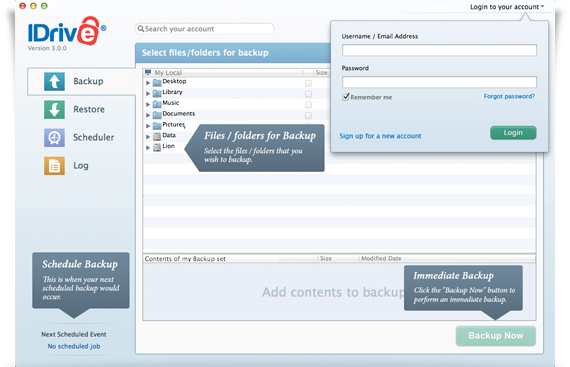The width and height of the screenshot is (570, 367).
Task: Select the Music row label
Action: [170, 103]
